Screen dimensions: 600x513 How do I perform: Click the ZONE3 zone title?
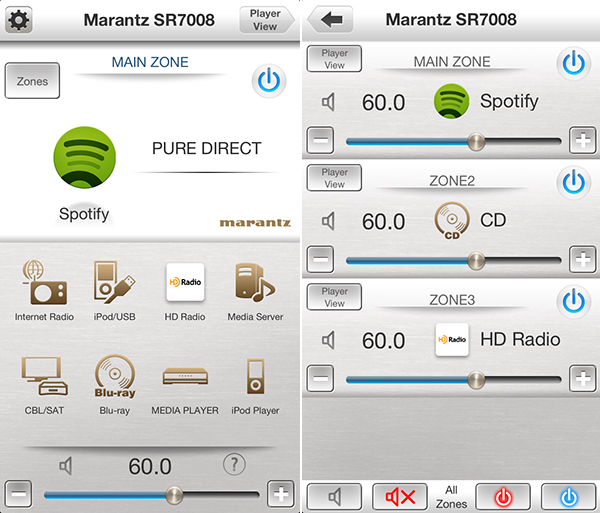click(x=452, y=300)
